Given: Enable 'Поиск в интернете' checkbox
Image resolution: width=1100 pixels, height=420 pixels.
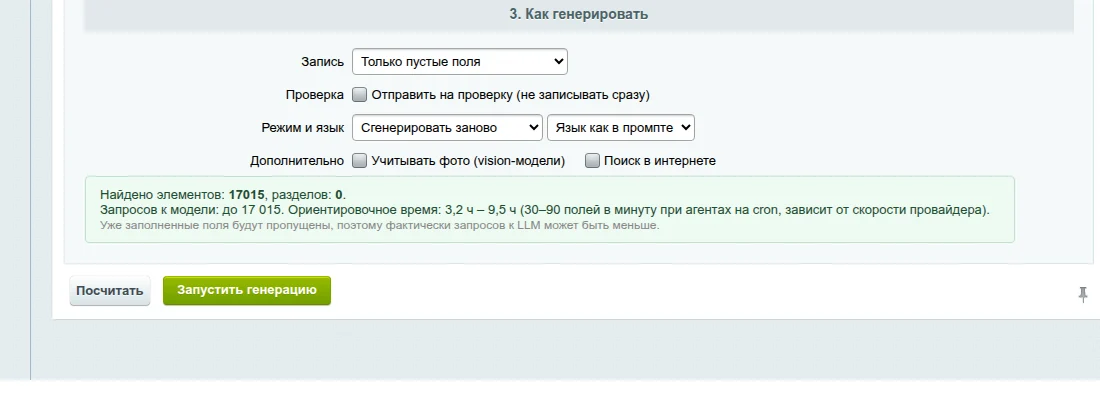Looking at the screenshot, I should [x=592, y=161].
